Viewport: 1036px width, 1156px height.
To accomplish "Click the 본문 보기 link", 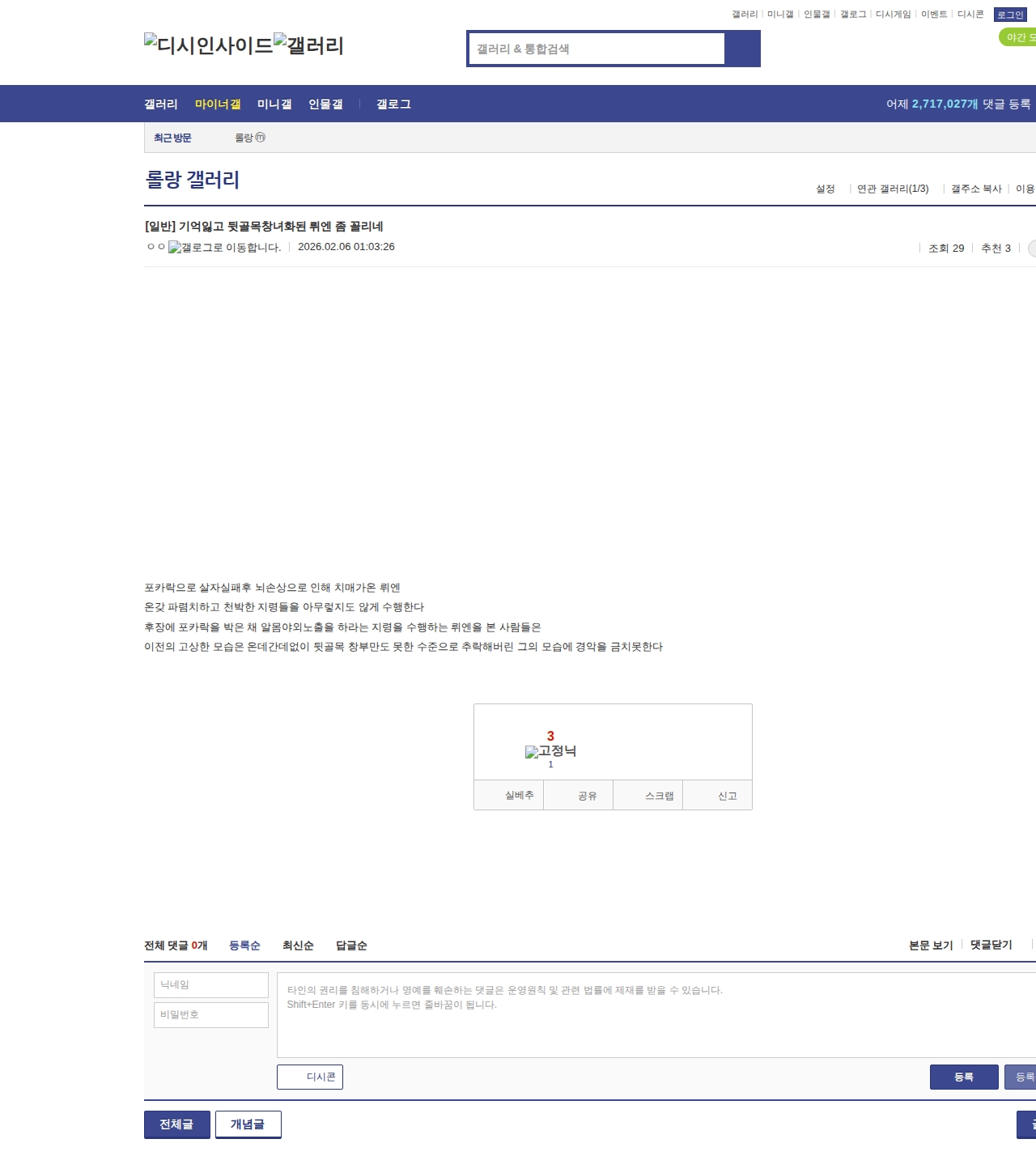I will [931, 946].
